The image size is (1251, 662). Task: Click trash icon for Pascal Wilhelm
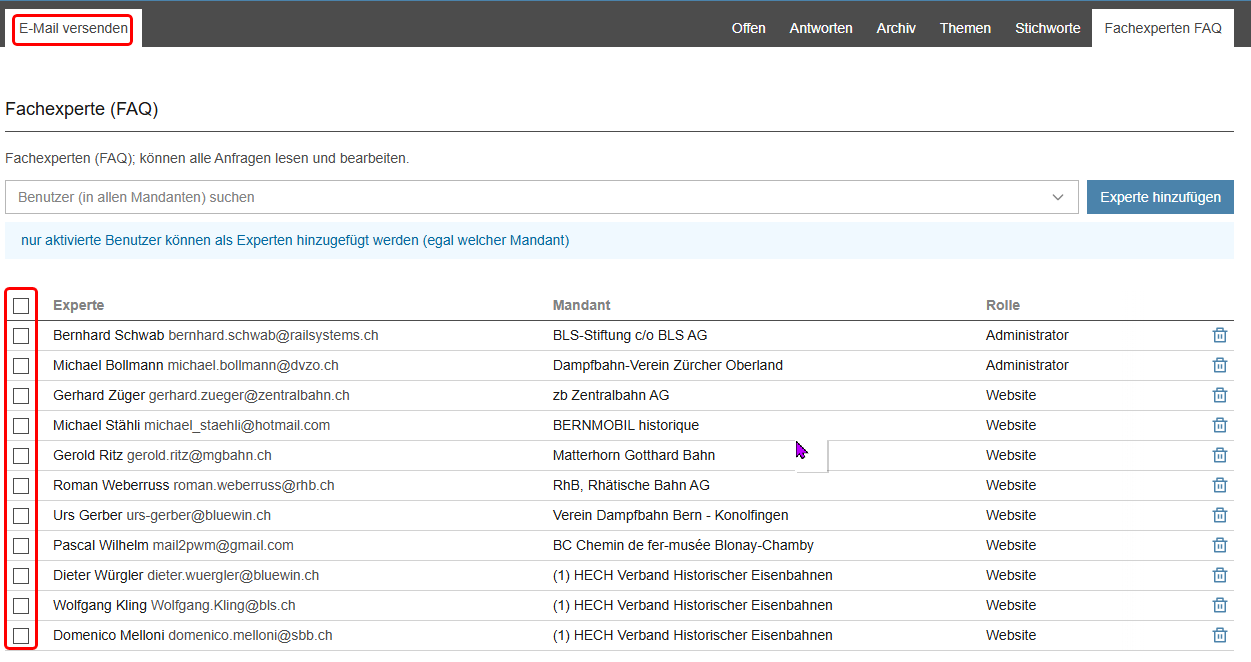click(1219, 545)
